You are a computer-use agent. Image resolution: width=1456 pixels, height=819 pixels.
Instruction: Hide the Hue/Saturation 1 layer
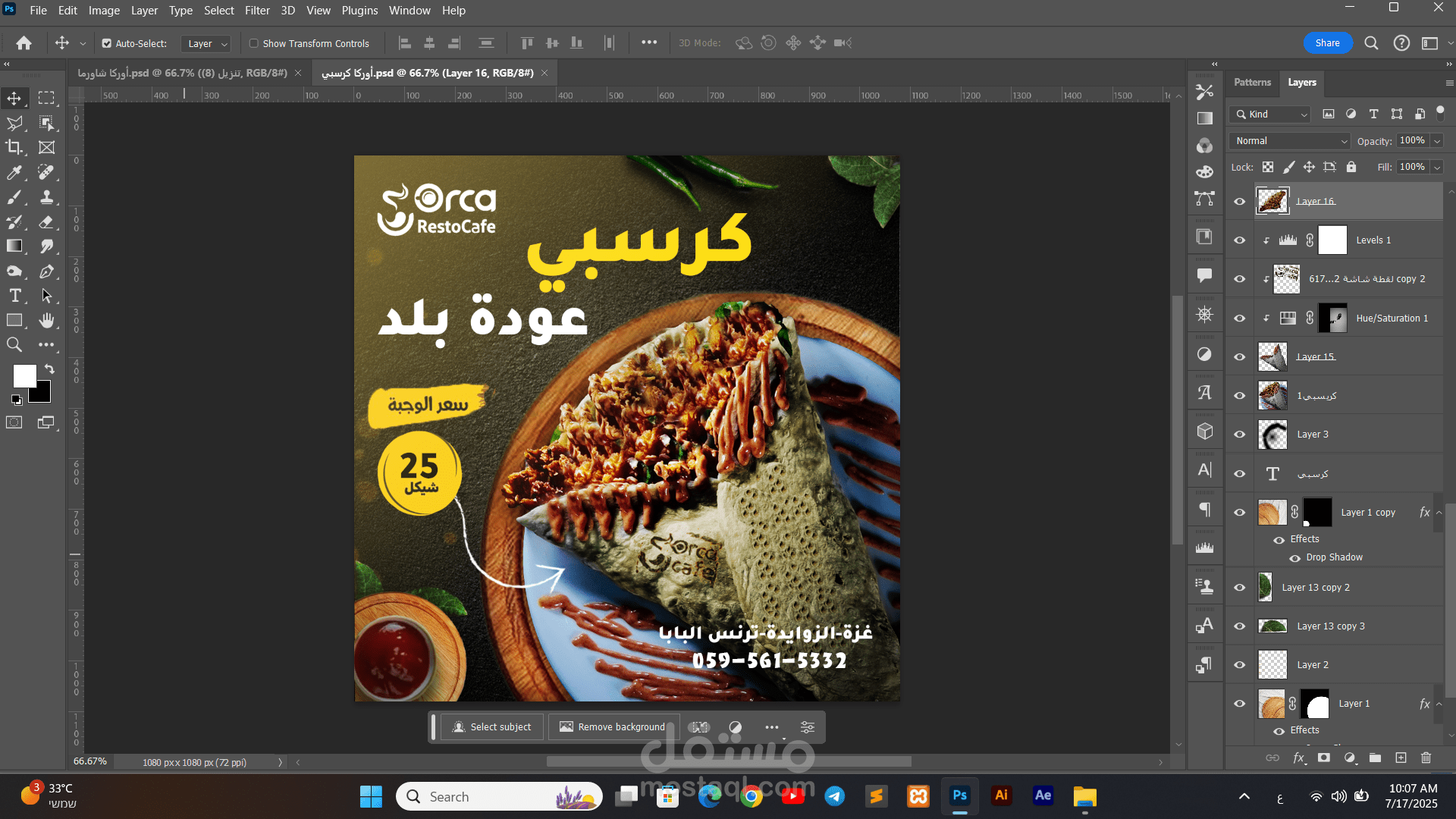coord(1240,318)
